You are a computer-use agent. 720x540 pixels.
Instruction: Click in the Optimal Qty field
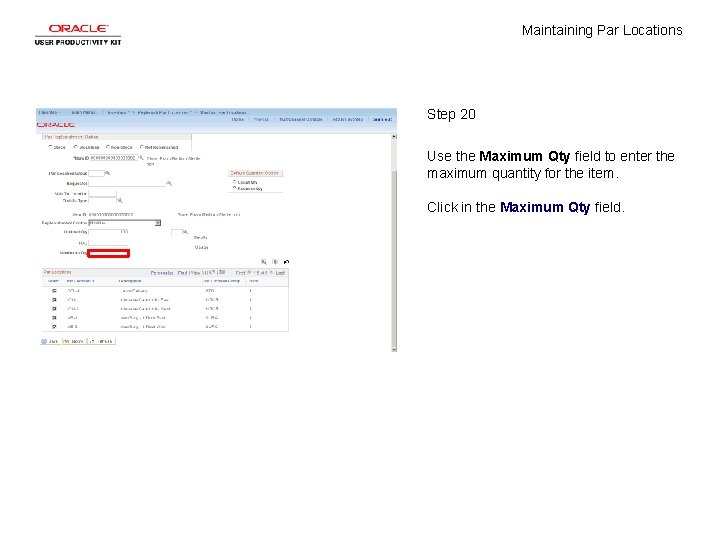click(108, 232)
